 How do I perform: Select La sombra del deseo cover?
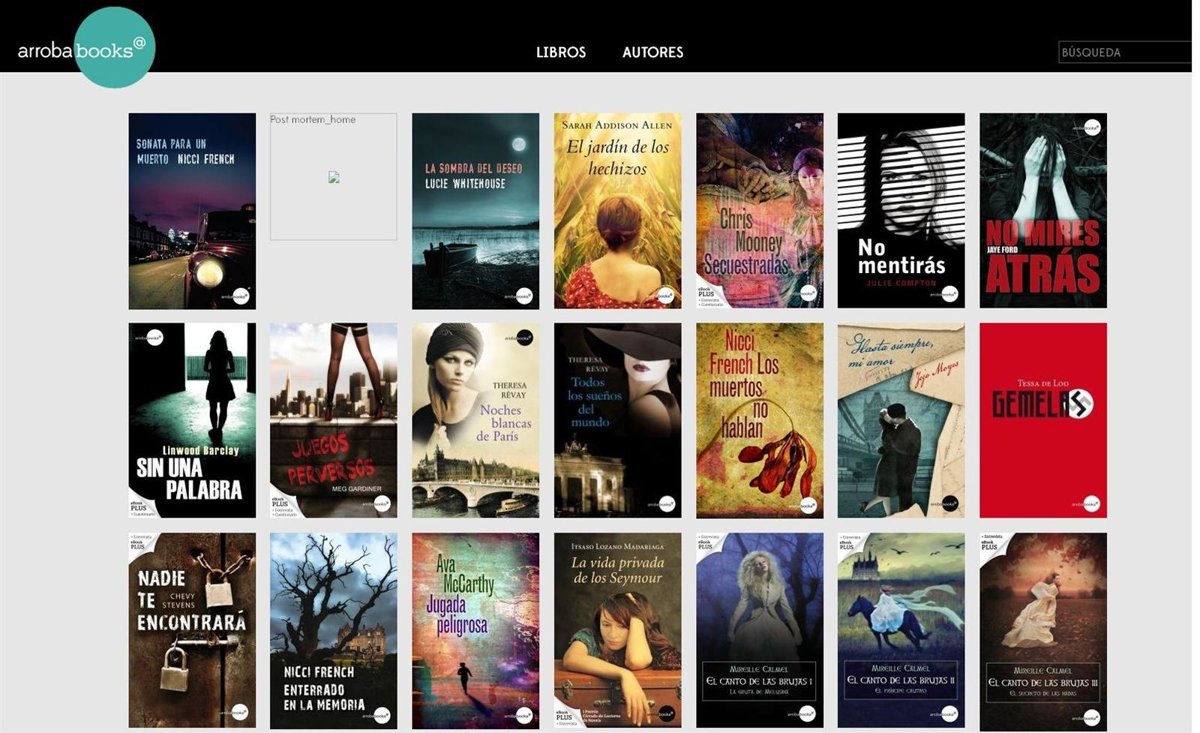[475, 211]
